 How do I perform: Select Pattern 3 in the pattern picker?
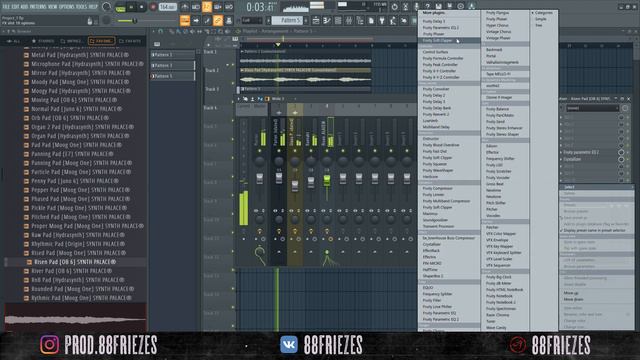(x=173, y=65)
